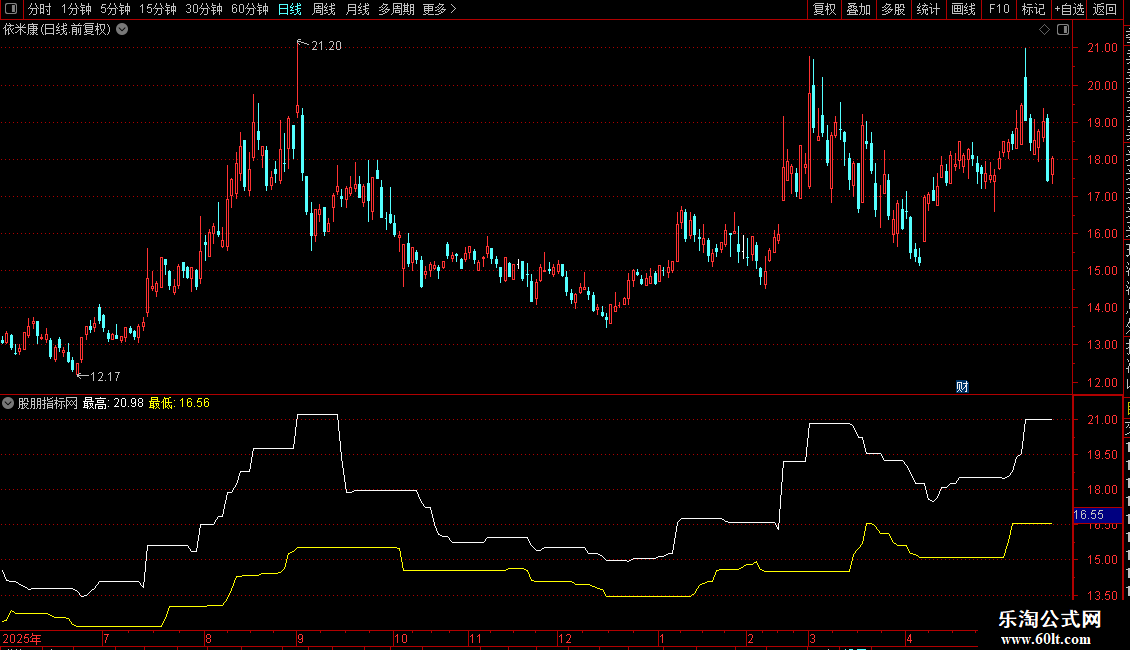Viewport: 1130px width, 650px height.
Task: Activate the 画线 drawing tool
Action: coord(964,9)
